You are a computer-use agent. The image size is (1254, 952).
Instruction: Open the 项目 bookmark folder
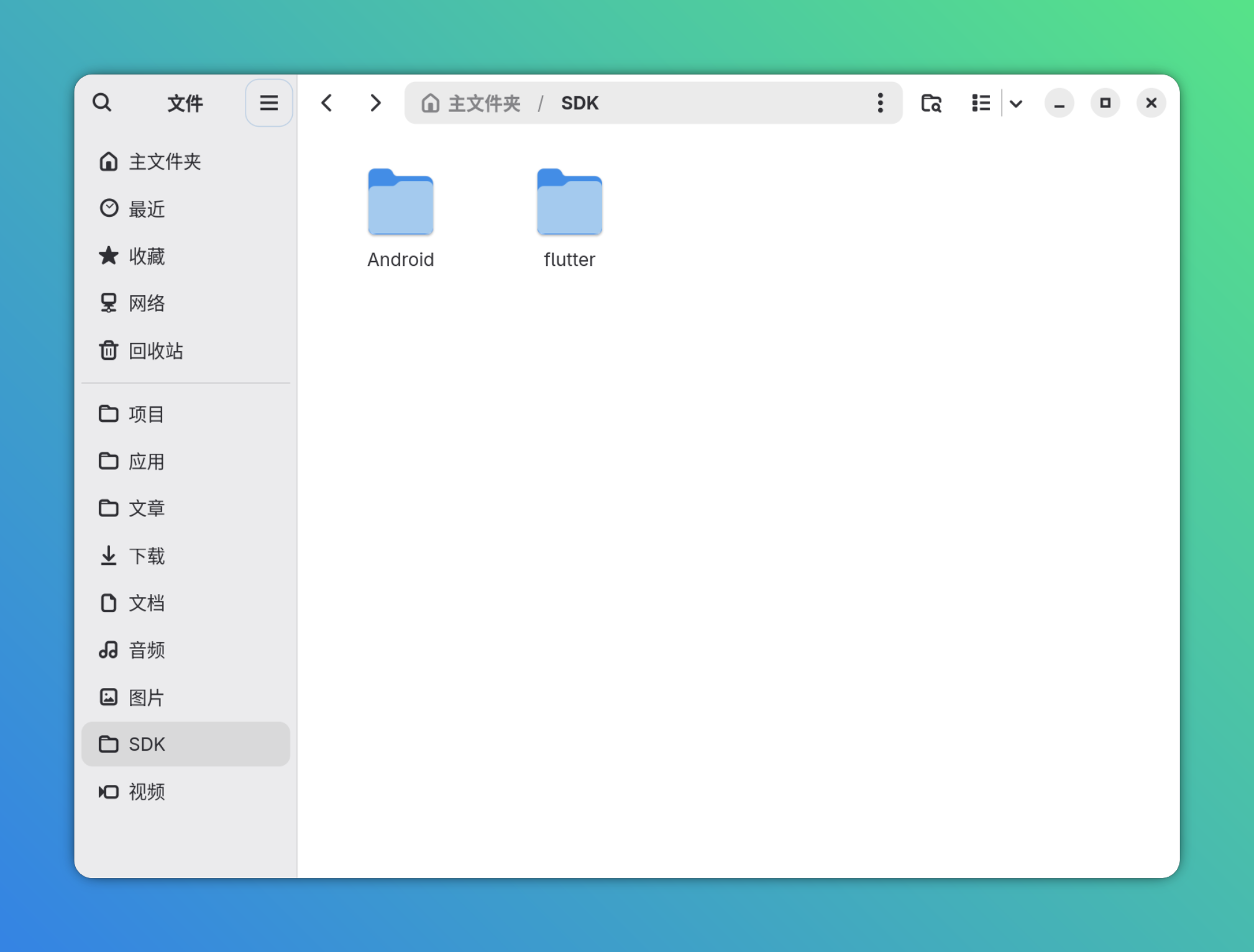(x=186, y=414)
